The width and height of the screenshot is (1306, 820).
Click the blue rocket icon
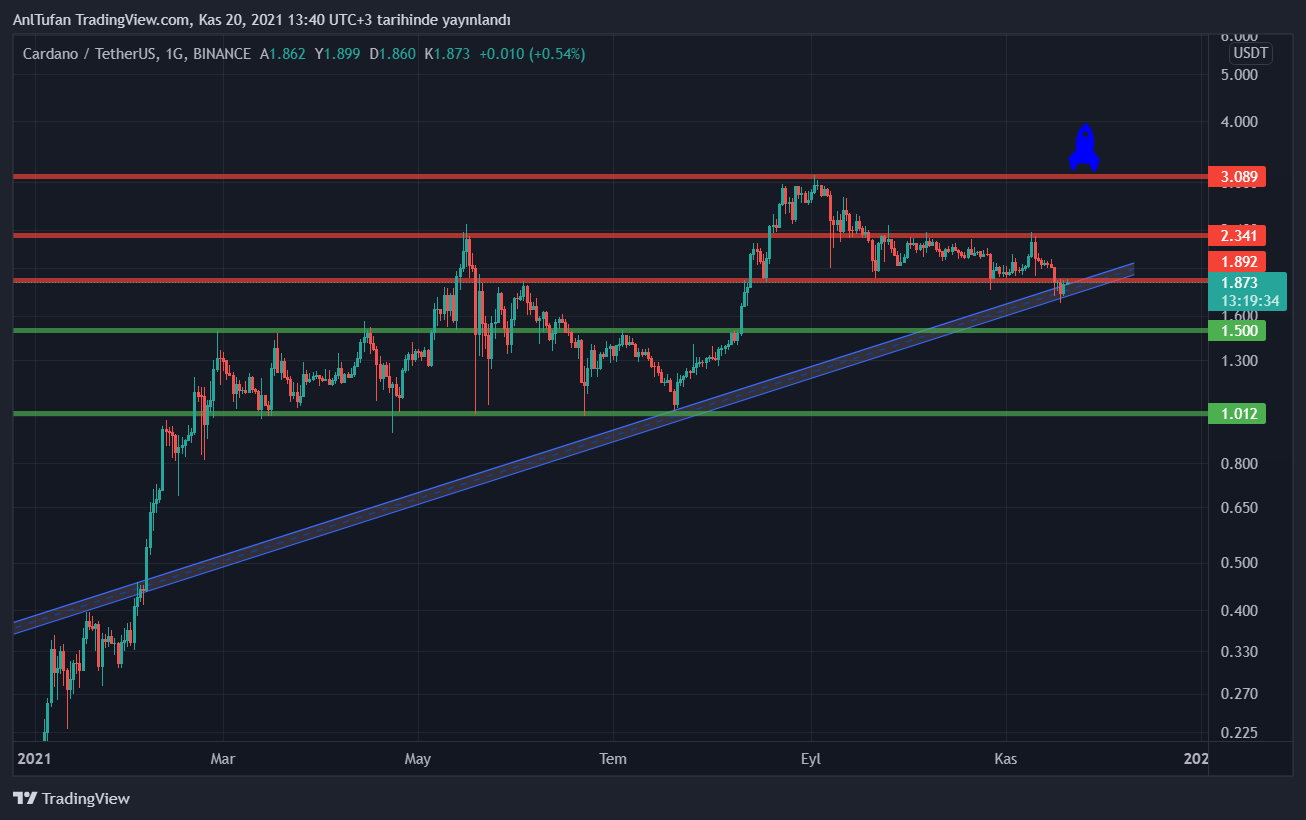tap(1084, 147)
